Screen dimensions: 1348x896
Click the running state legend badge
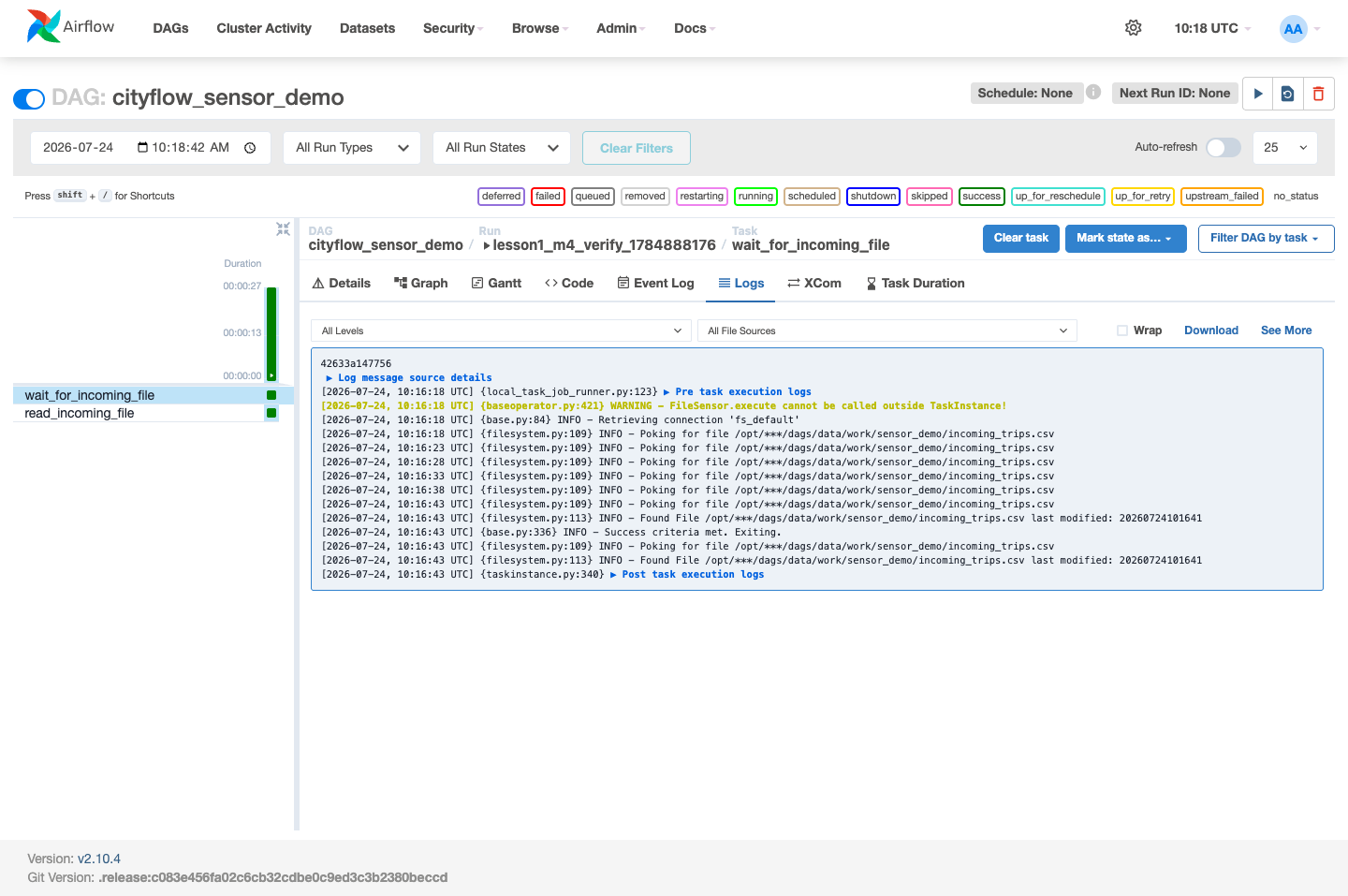point(755,197)
